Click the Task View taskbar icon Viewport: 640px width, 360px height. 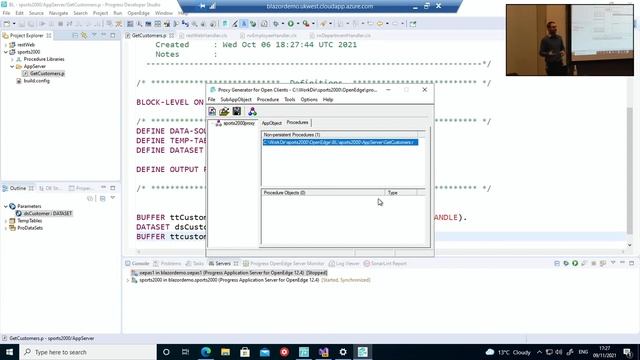pos(185,352)
